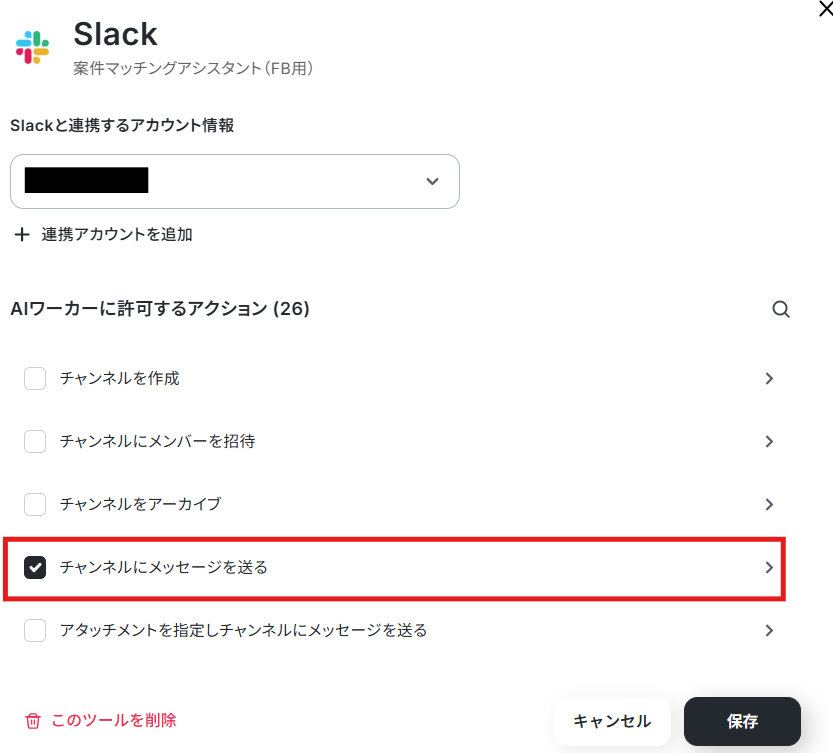Expand チャンネルにメンバーを招待 details arrow
The height and width of the screenshot is (753, 833).
click(x=769, y=441)
